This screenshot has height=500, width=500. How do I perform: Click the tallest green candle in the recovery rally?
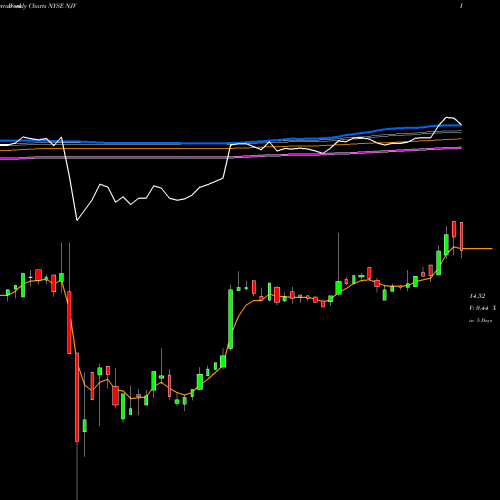click(230, 319)
